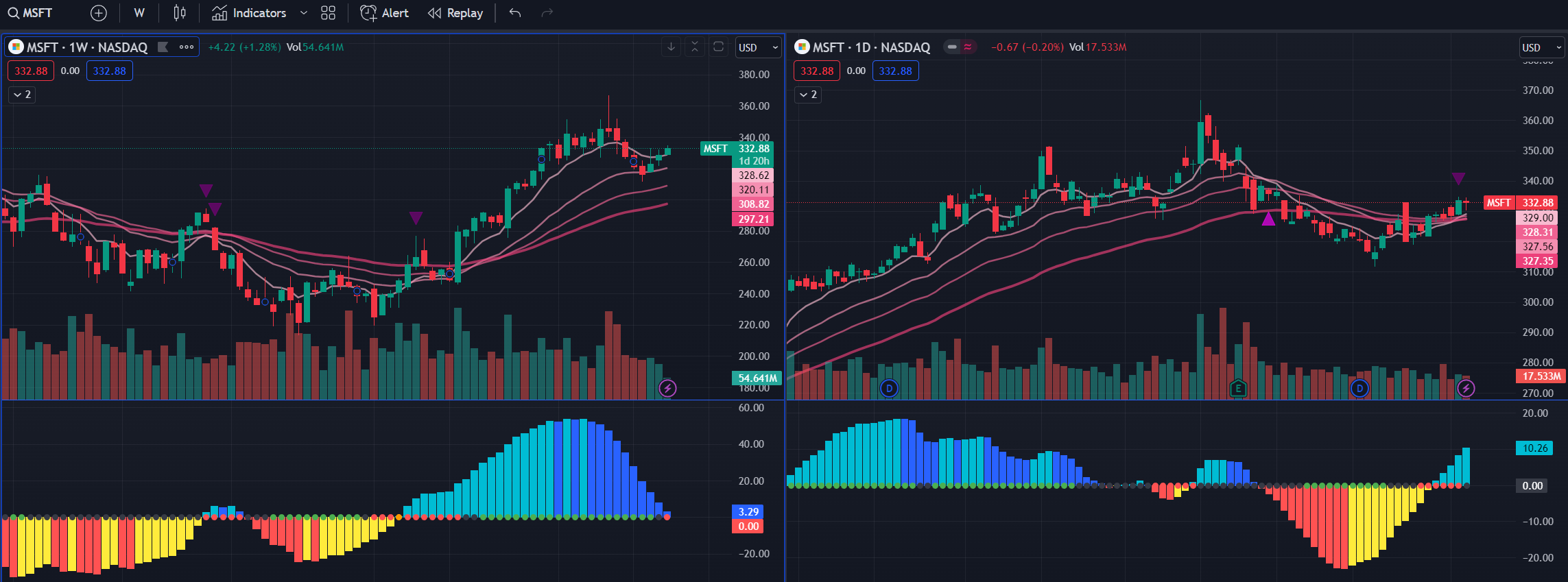Click the pink up-triangle signal on the daily chart

pyautogui.click(x=1268, y=219)
